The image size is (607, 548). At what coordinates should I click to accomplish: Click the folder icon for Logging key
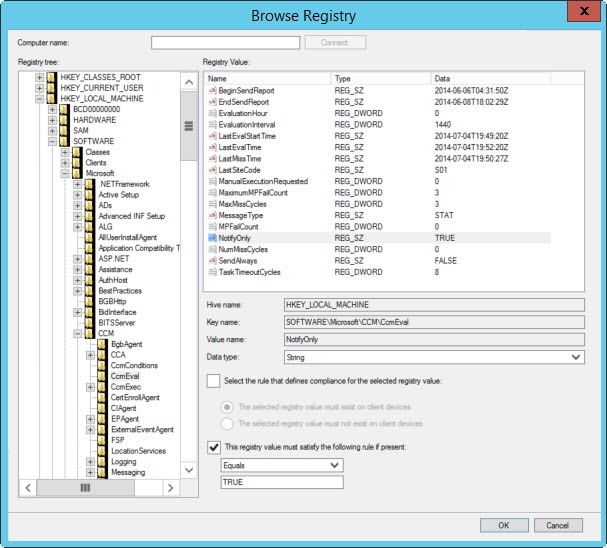pos(102,462)
